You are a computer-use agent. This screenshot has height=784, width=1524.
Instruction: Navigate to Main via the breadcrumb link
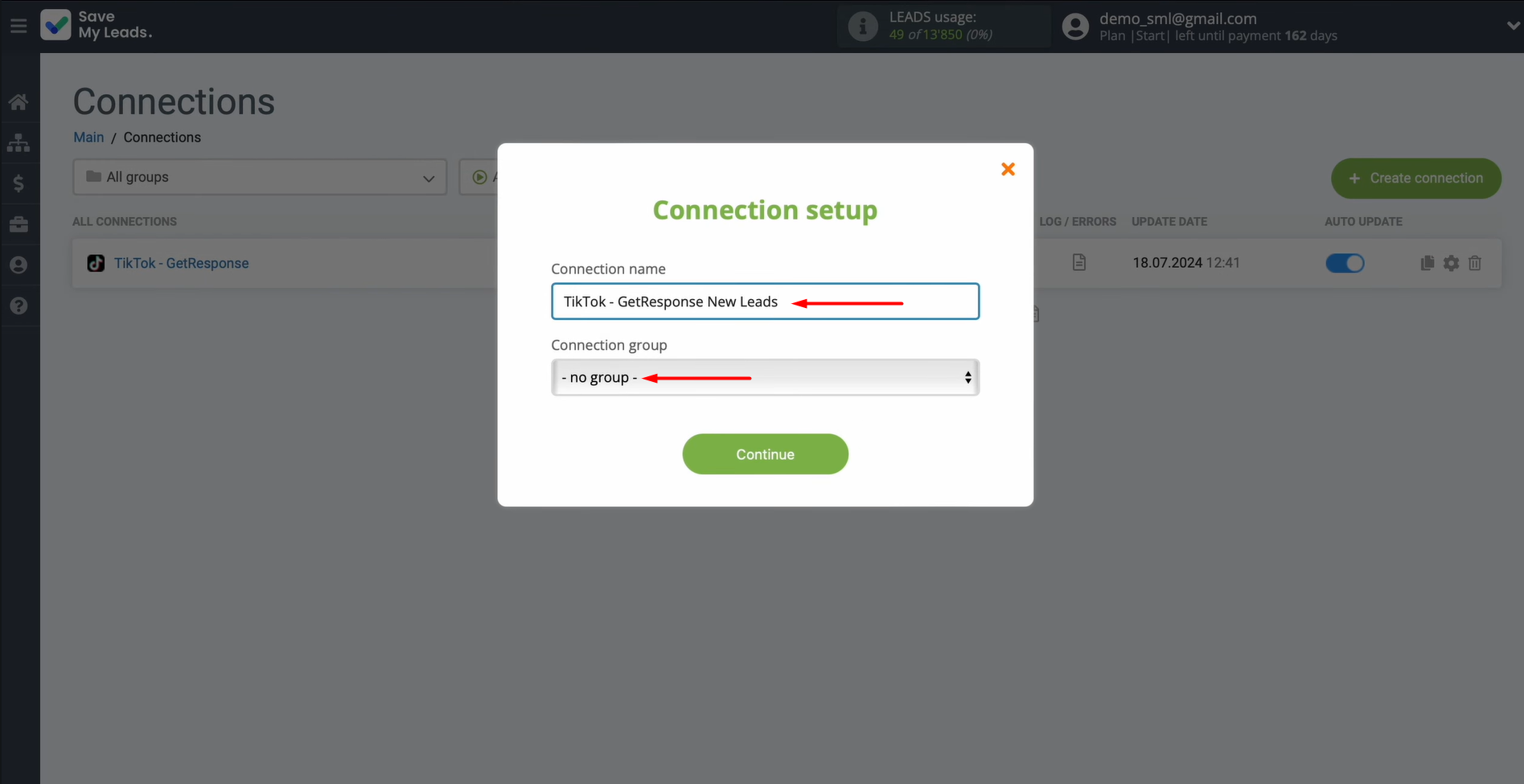[88, 137]
